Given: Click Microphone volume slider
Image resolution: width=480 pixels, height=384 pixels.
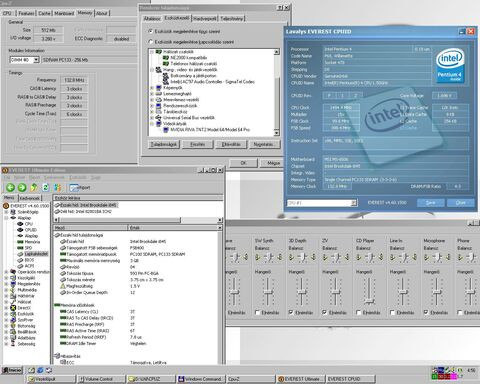Looking at the screenshot, I should point(436,292).
